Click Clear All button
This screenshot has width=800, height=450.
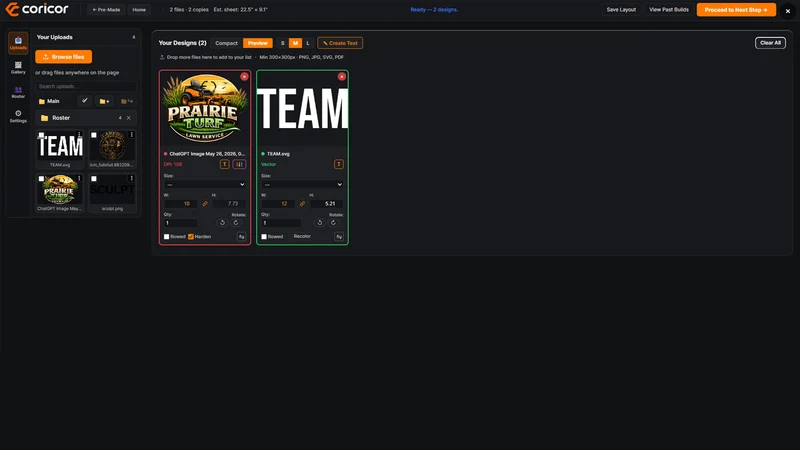click(770, 43)
